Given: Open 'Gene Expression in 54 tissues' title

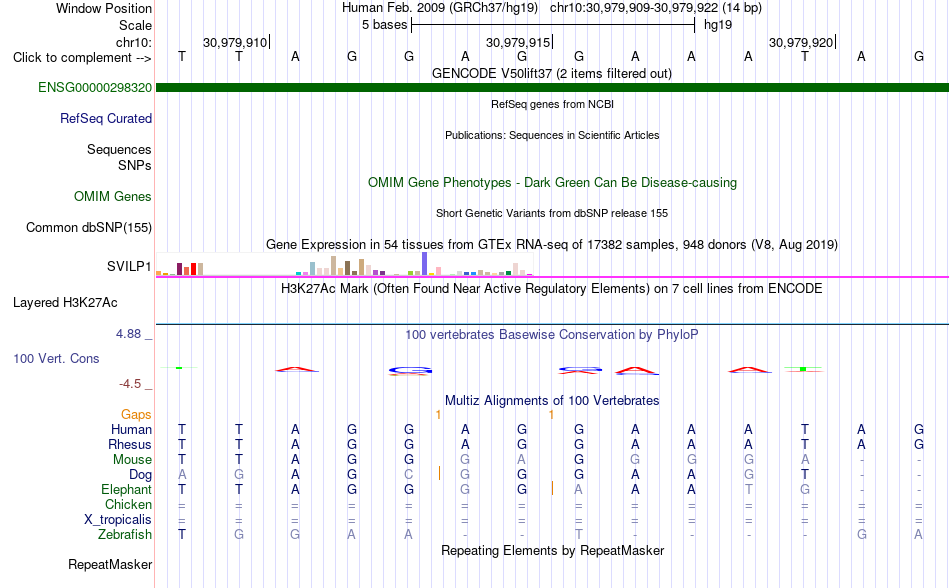Looking at the screenshot, I should 552,245.
